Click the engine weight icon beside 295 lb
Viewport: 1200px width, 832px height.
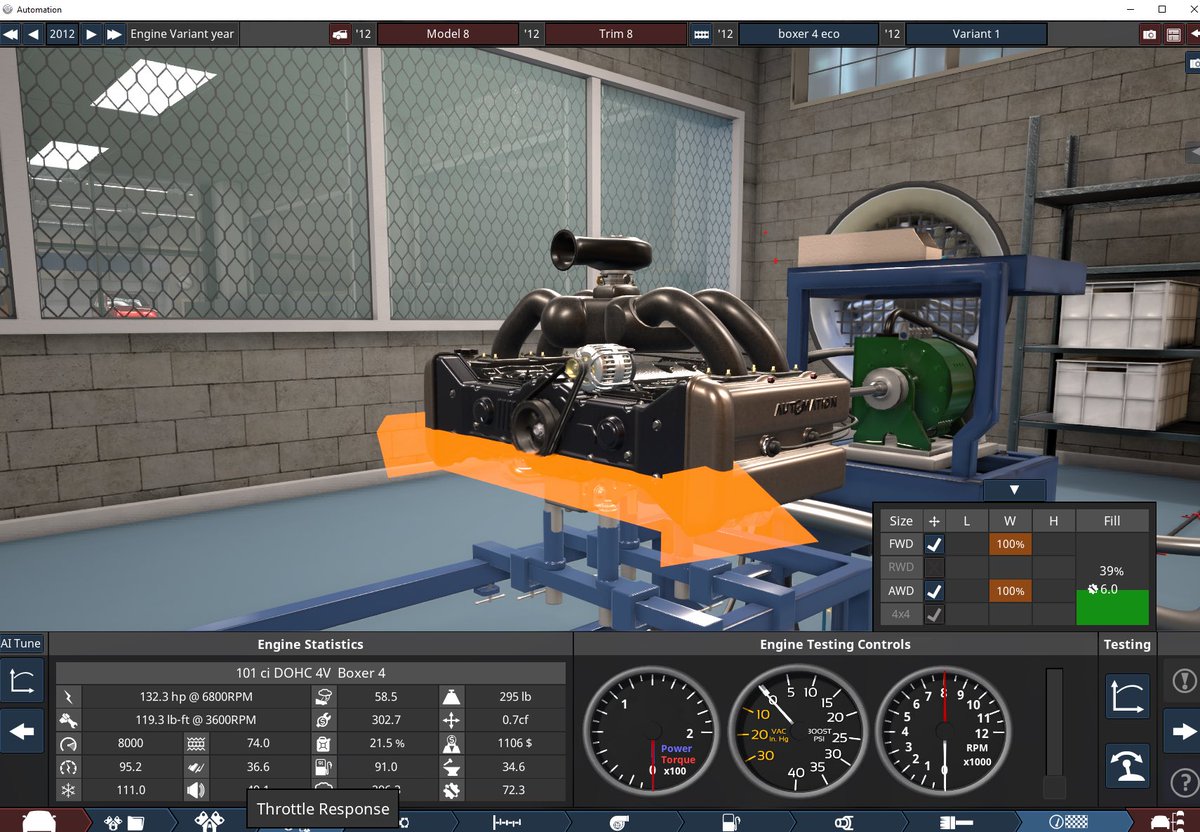click(x=451, y=697)
